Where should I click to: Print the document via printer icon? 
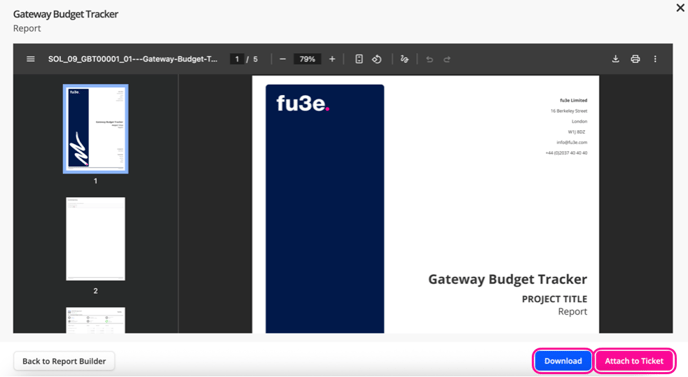pyautogui.click(x=635, y=59)
